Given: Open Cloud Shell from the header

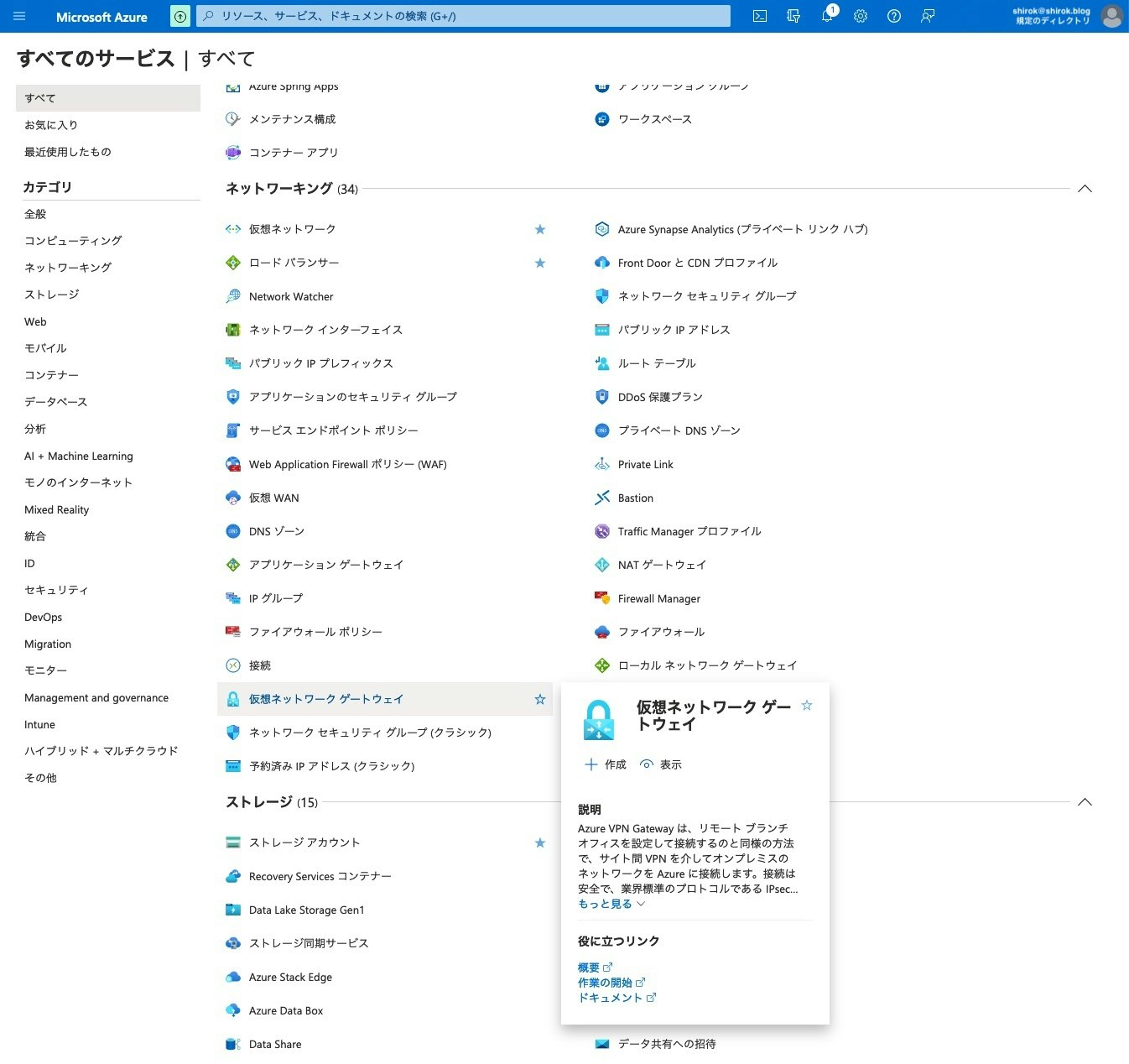Looking at the screenshot, I should tap(760, 16).
